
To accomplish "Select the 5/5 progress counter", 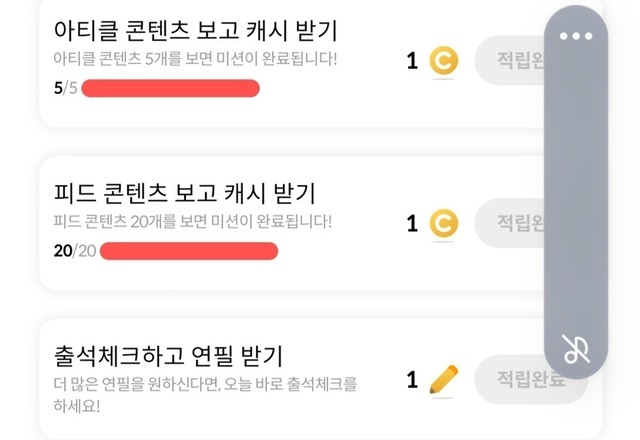I will pyautogui.click(x=64, y=89).
